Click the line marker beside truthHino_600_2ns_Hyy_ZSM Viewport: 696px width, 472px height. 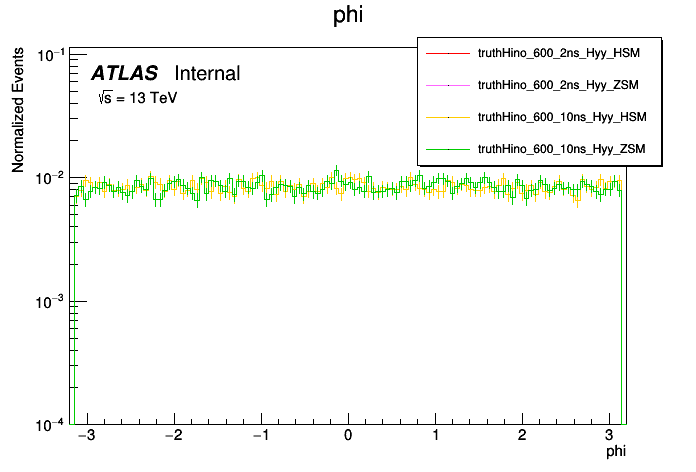(x=448, y=86)
